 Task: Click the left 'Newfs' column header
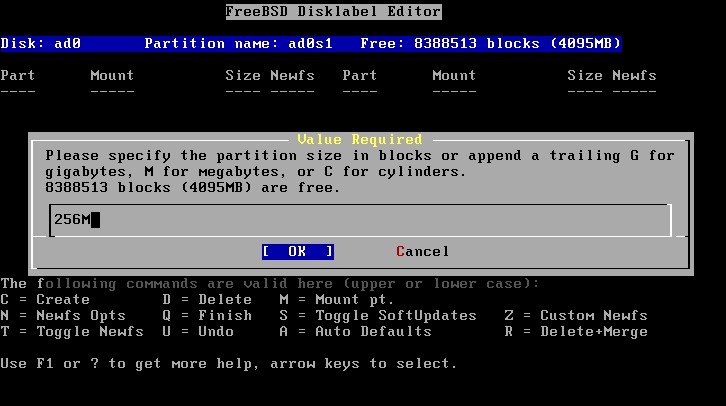pyautogui.click(x=292, y=75)
